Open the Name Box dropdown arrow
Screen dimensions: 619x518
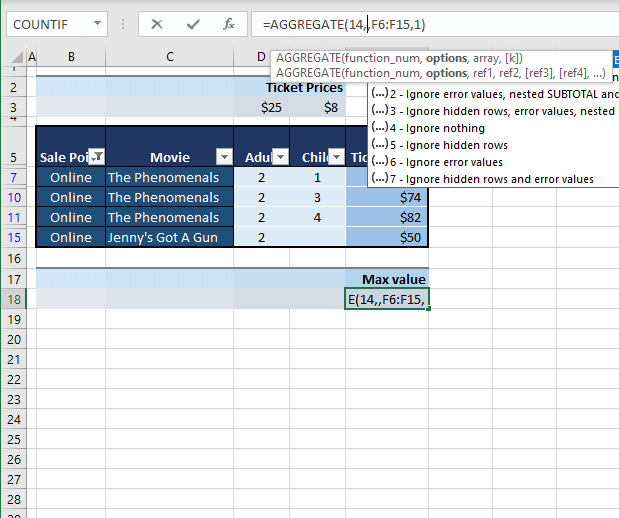(96, 23)
